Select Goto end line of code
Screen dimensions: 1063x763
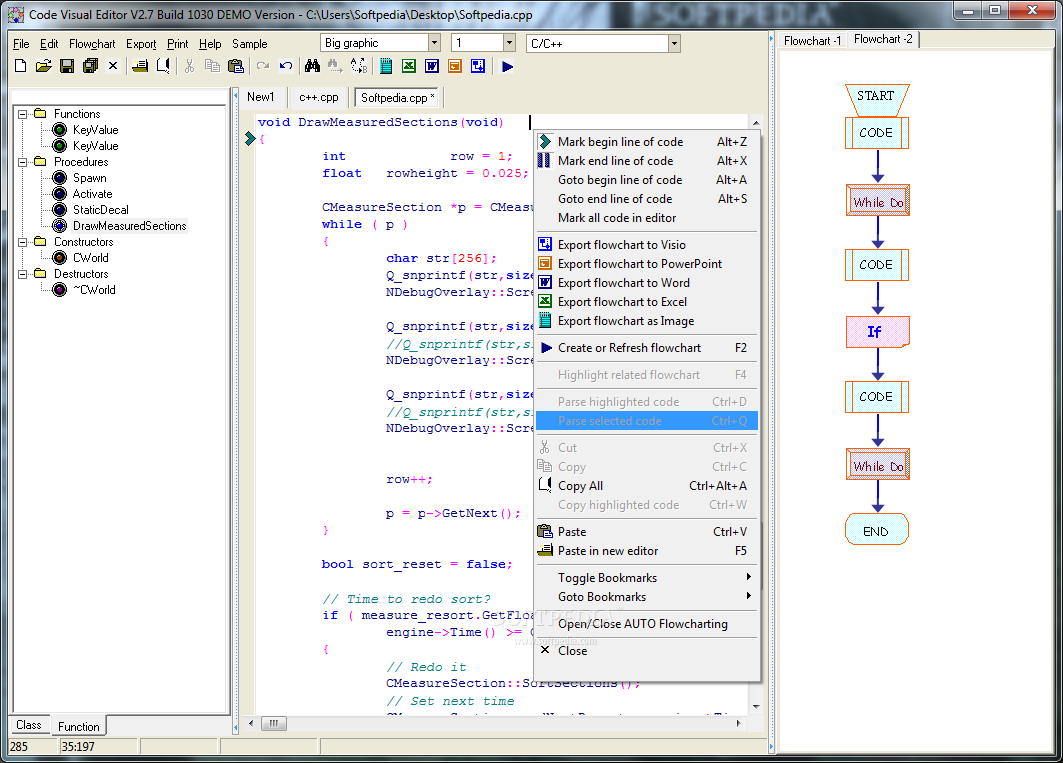coord(647,199)
